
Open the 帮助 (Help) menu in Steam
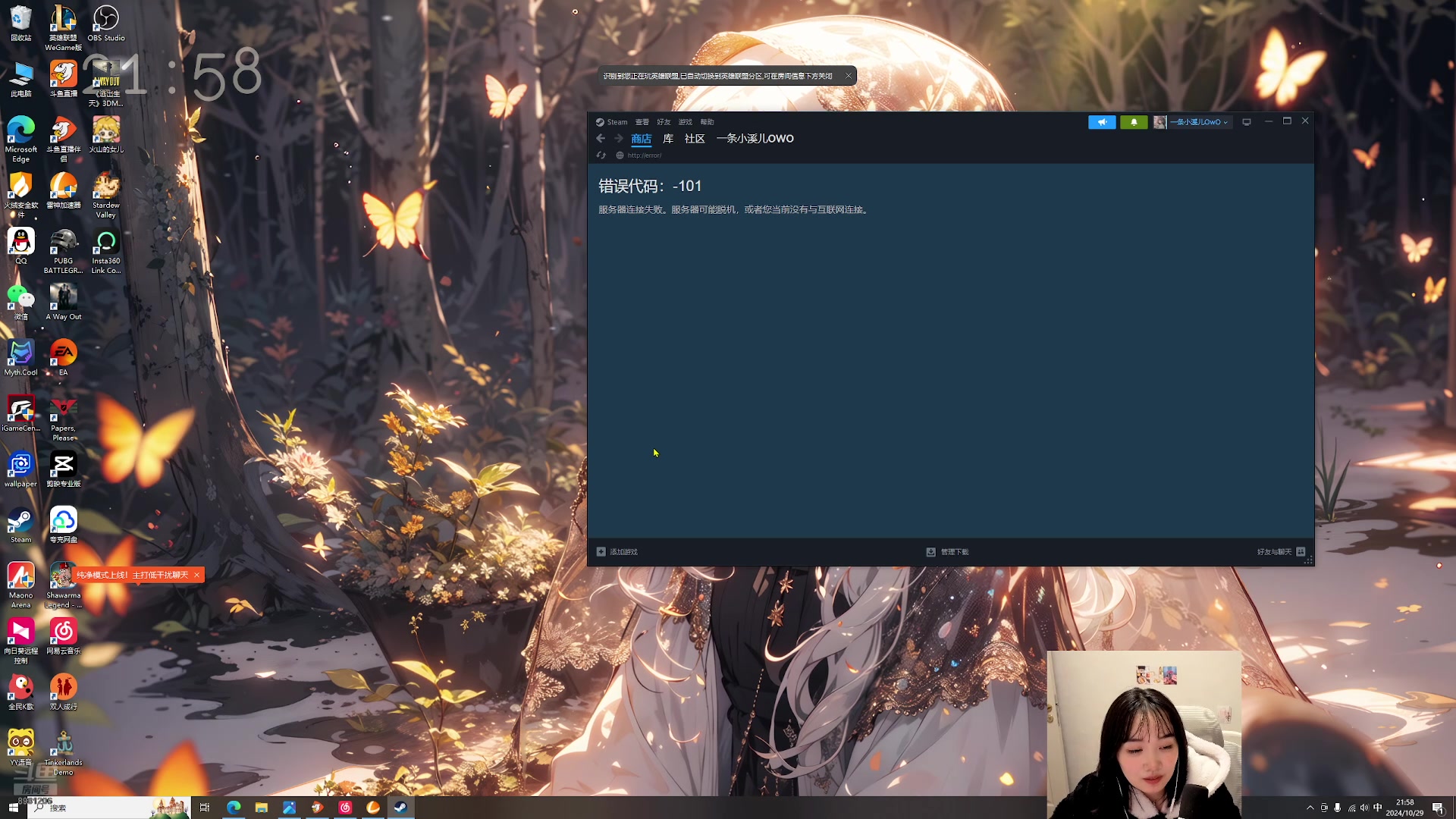(707, 122)
